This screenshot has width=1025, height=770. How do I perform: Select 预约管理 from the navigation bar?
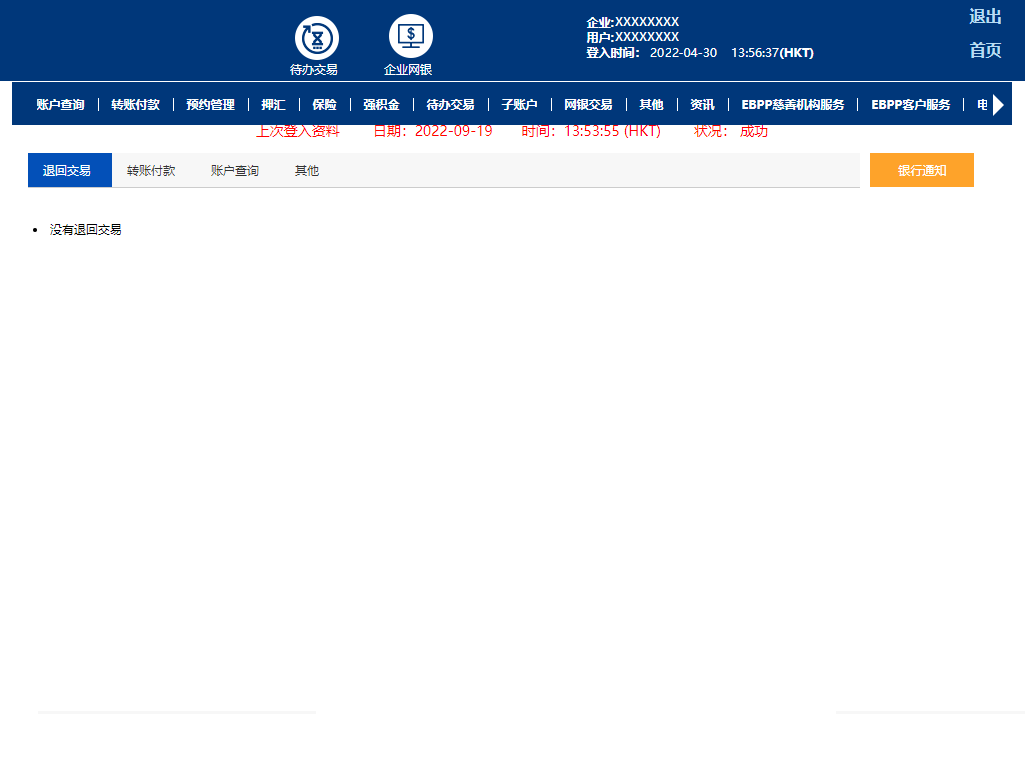click(210, 104)
